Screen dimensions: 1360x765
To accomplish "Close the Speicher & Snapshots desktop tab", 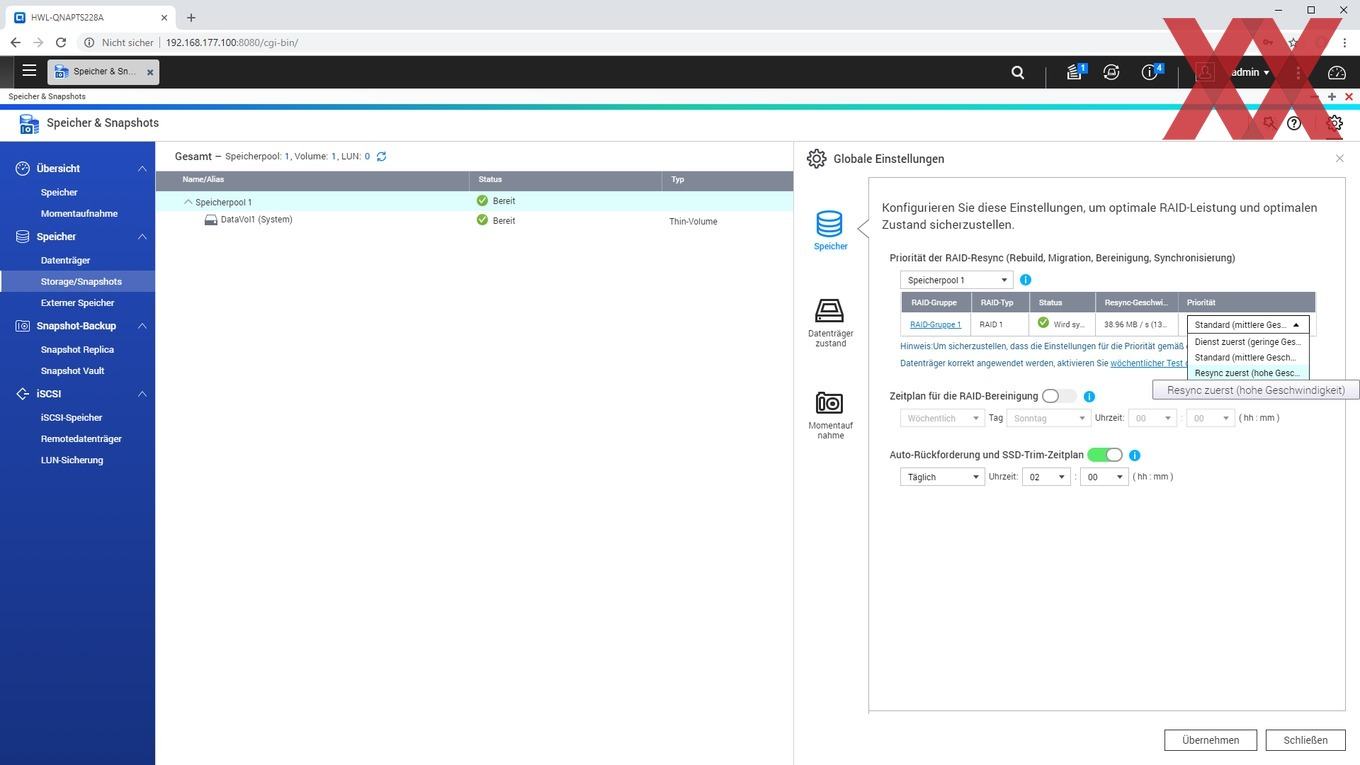I will point(151,72).
